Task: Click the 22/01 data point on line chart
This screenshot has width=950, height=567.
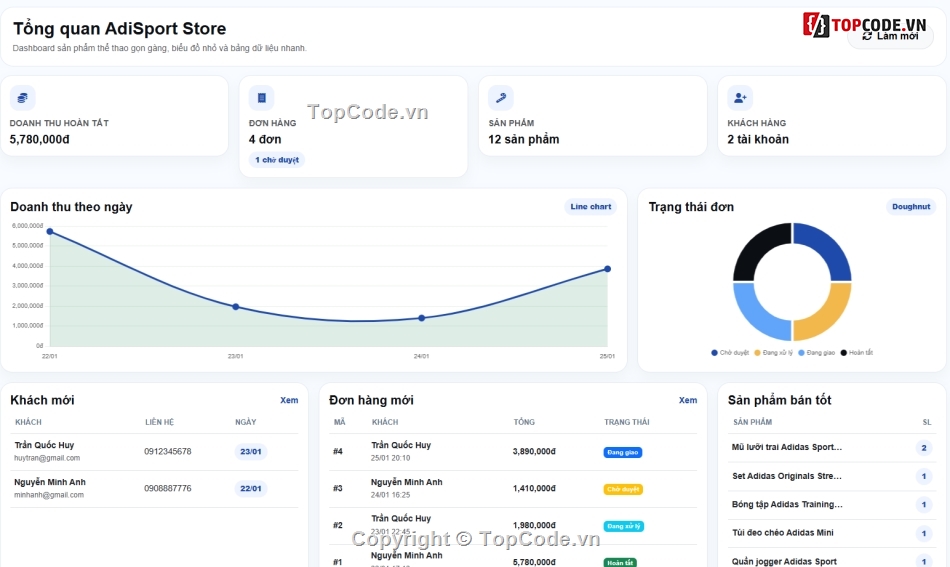Action: (x=50, y=231)
